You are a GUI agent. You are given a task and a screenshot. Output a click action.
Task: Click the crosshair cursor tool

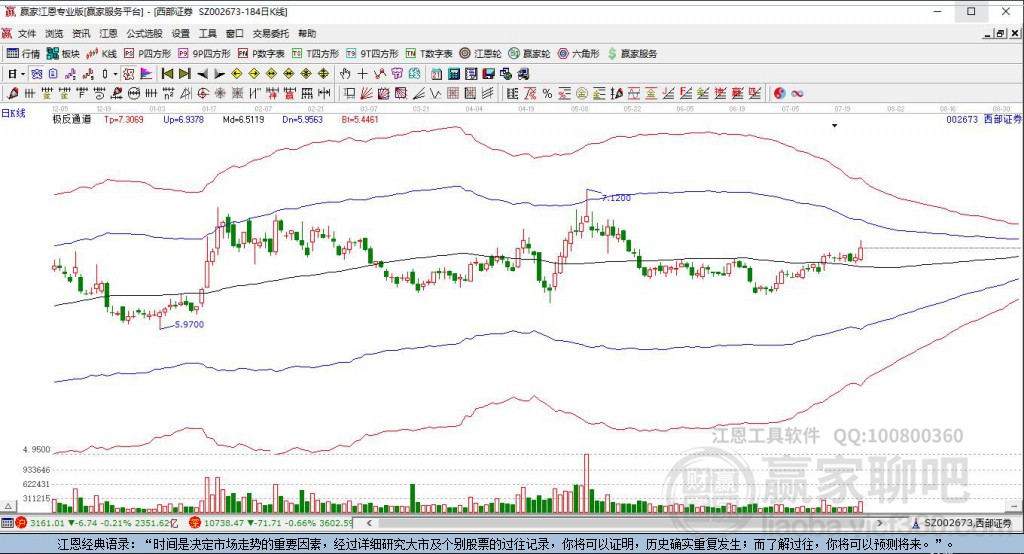(x=363, y=73)
